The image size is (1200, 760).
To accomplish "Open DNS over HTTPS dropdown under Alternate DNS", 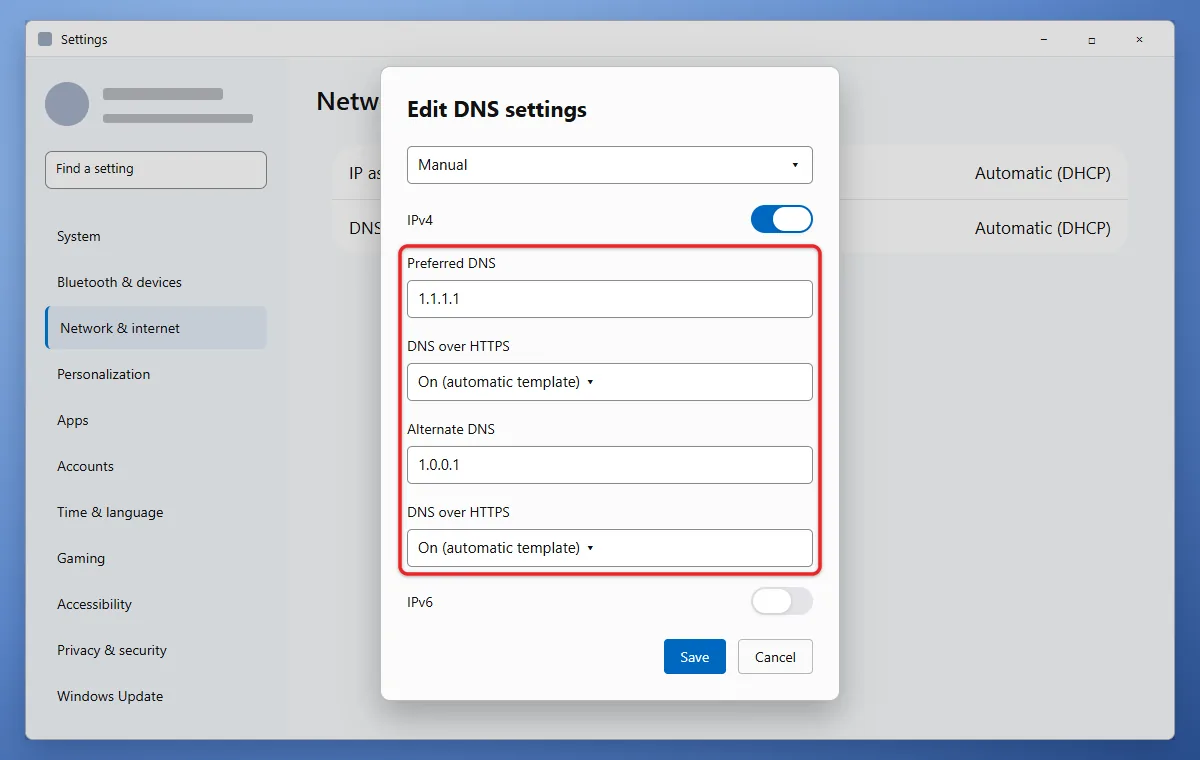I will coord(610,548).
